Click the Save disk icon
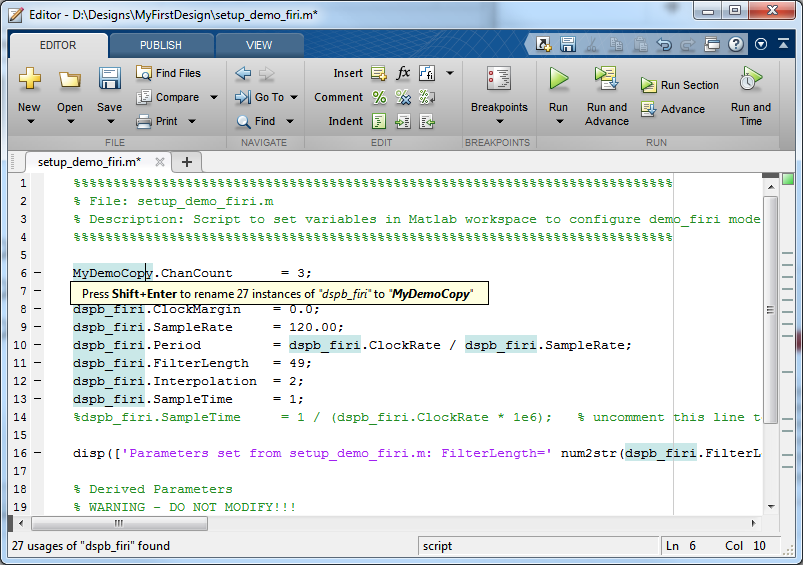803x565 pixels. pos(109,78)
